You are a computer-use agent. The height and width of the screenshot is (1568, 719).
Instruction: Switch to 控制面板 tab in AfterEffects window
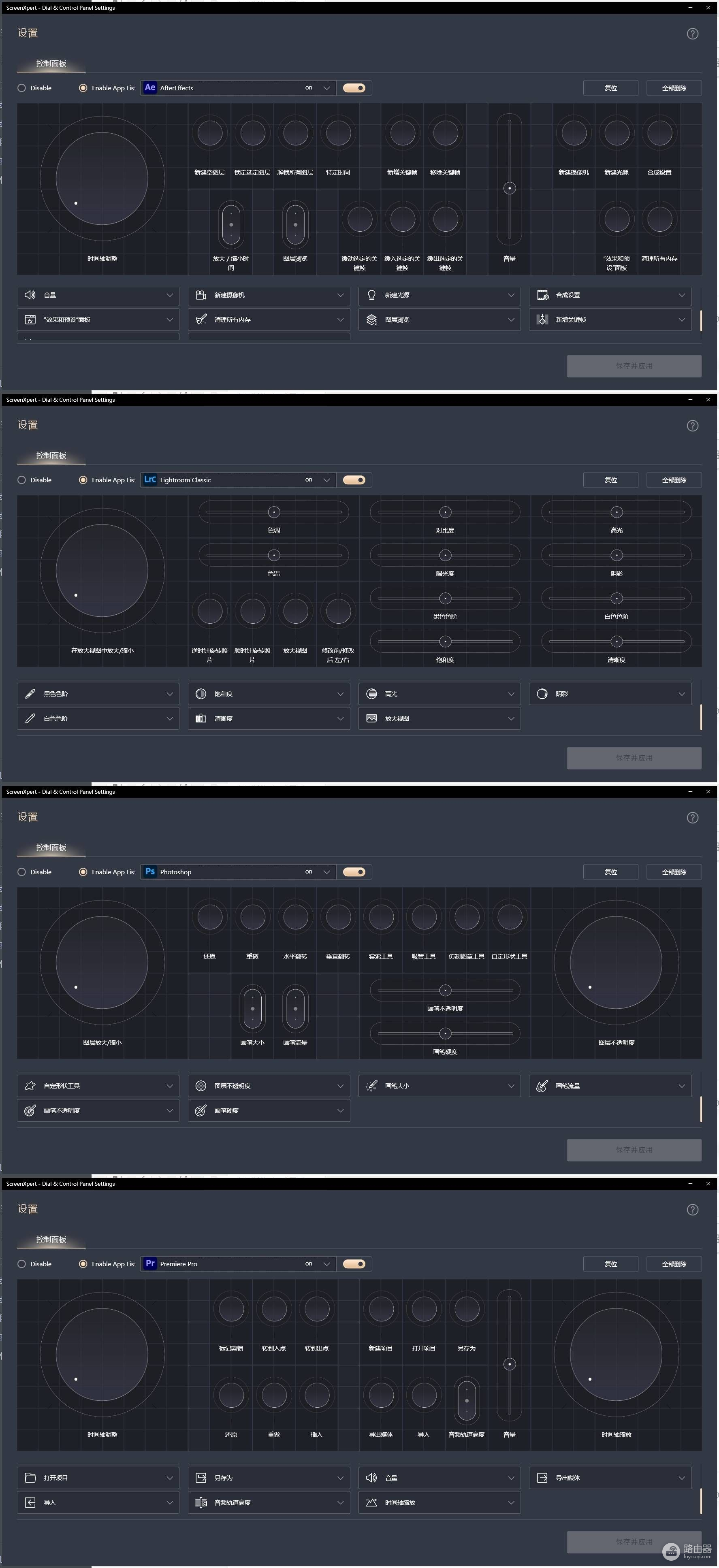click(51, 63)
